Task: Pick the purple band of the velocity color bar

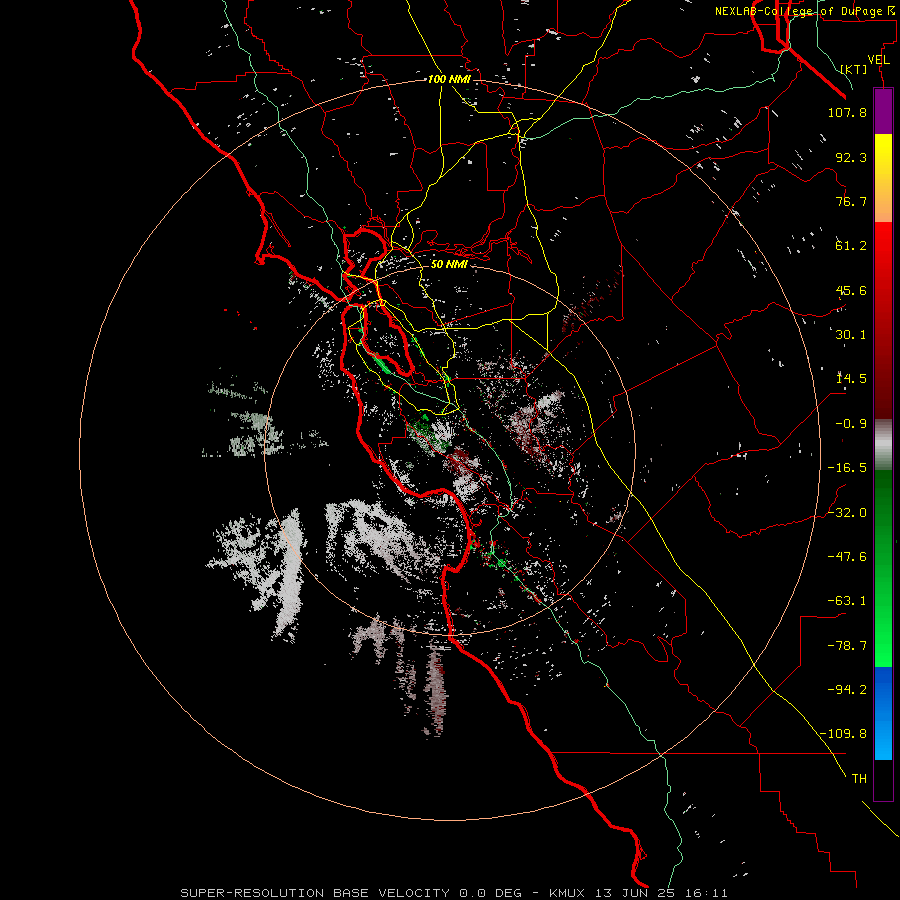Action: point(883,111)
